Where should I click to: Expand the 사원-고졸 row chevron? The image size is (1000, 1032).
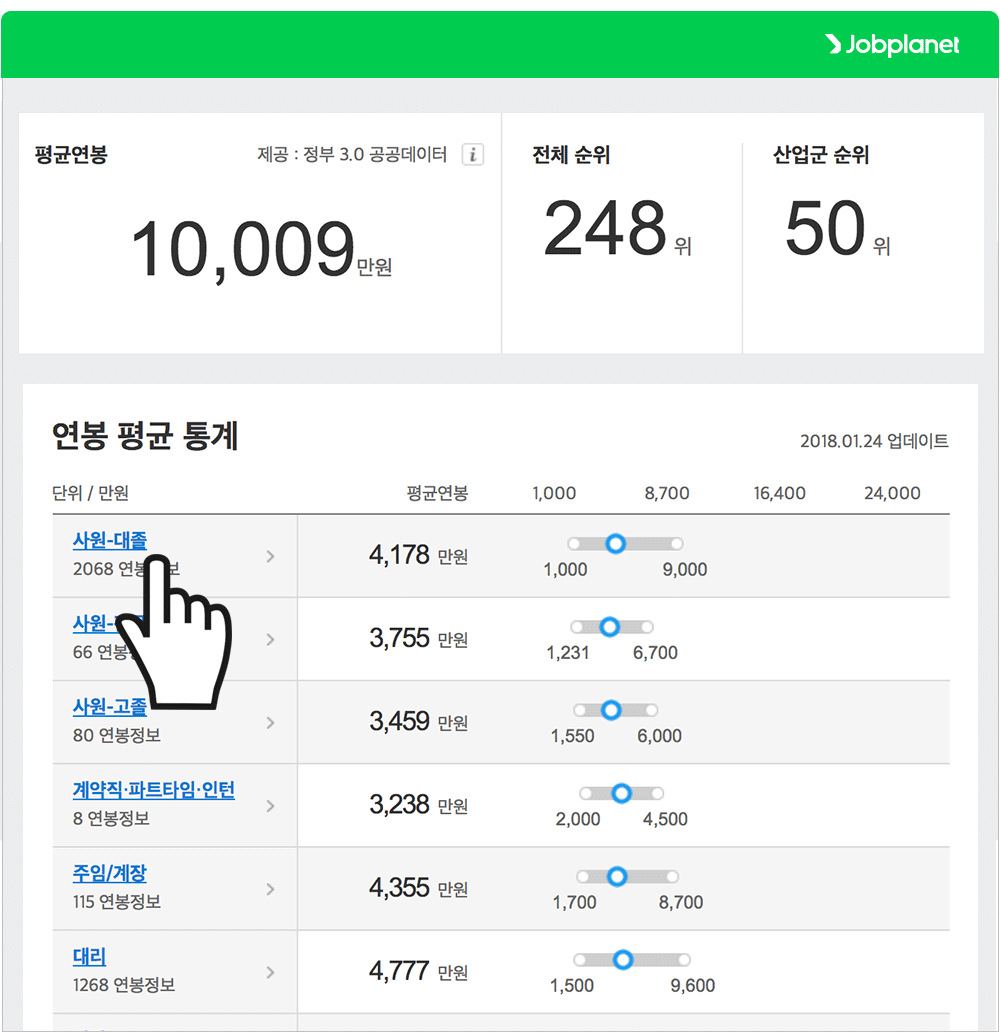(272, 722)
